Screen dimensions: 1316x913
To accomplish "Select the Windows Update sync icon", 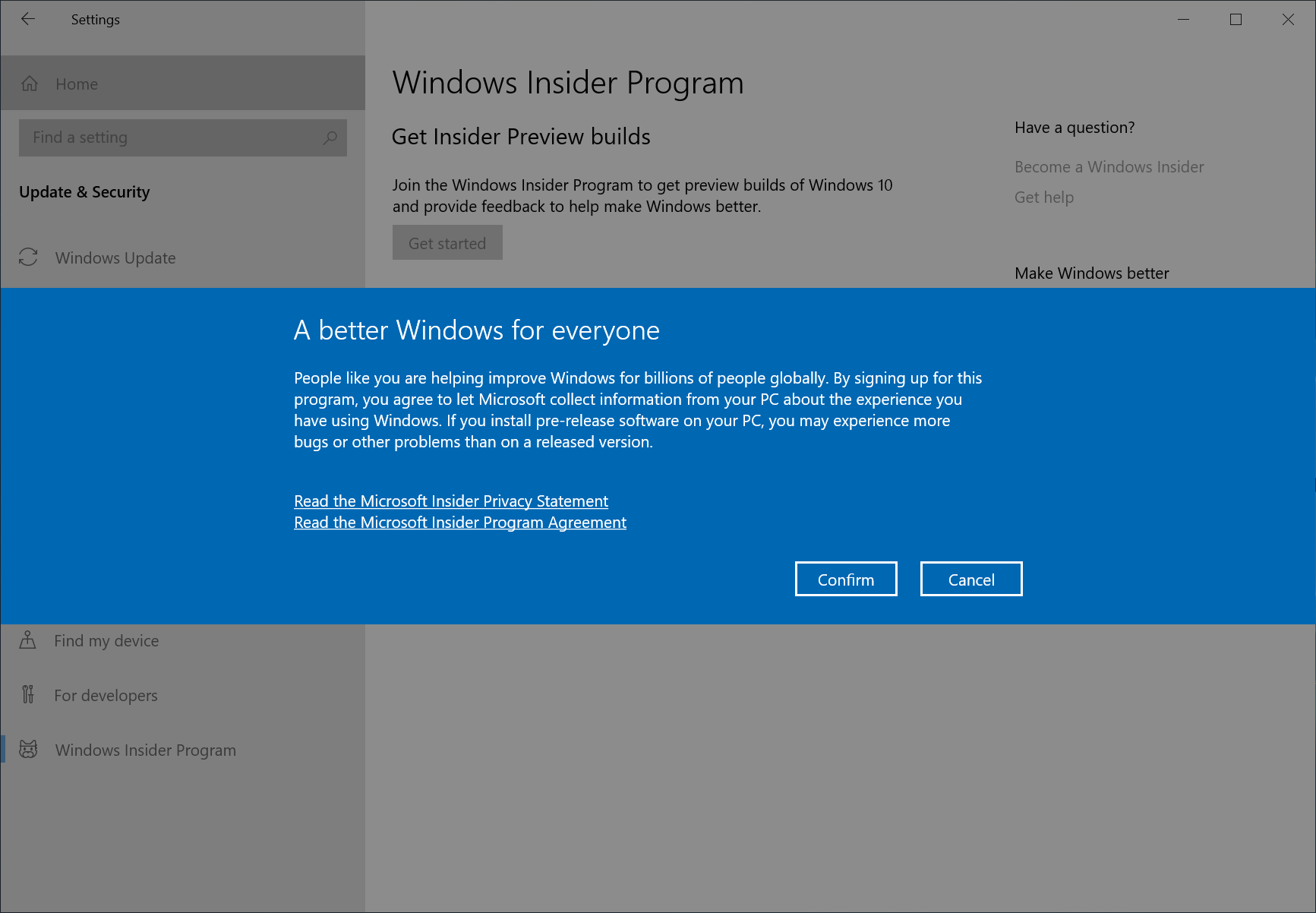I will pos(28,257).
